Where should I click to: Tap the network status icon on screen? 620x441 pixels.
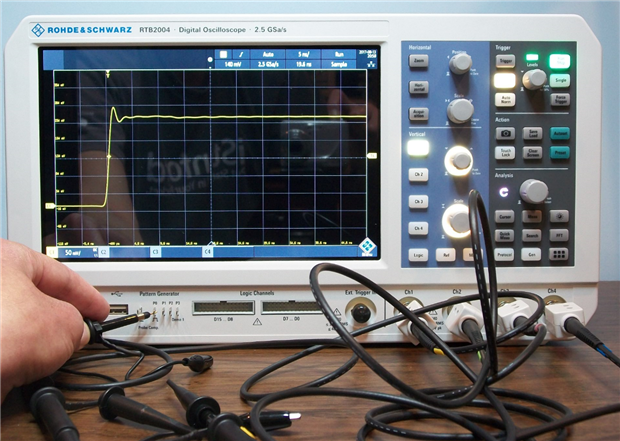tap(372, 64)
